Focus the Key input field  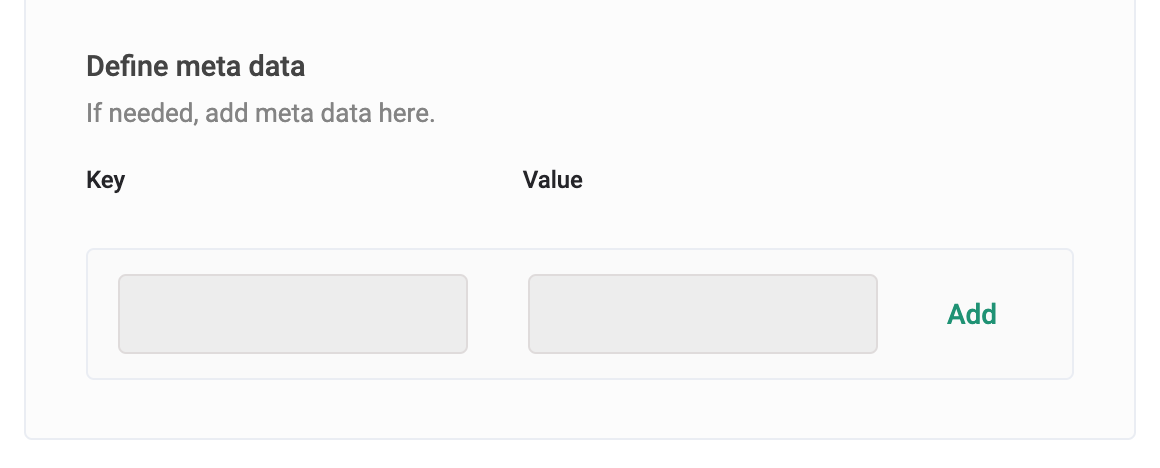[293, 314]
